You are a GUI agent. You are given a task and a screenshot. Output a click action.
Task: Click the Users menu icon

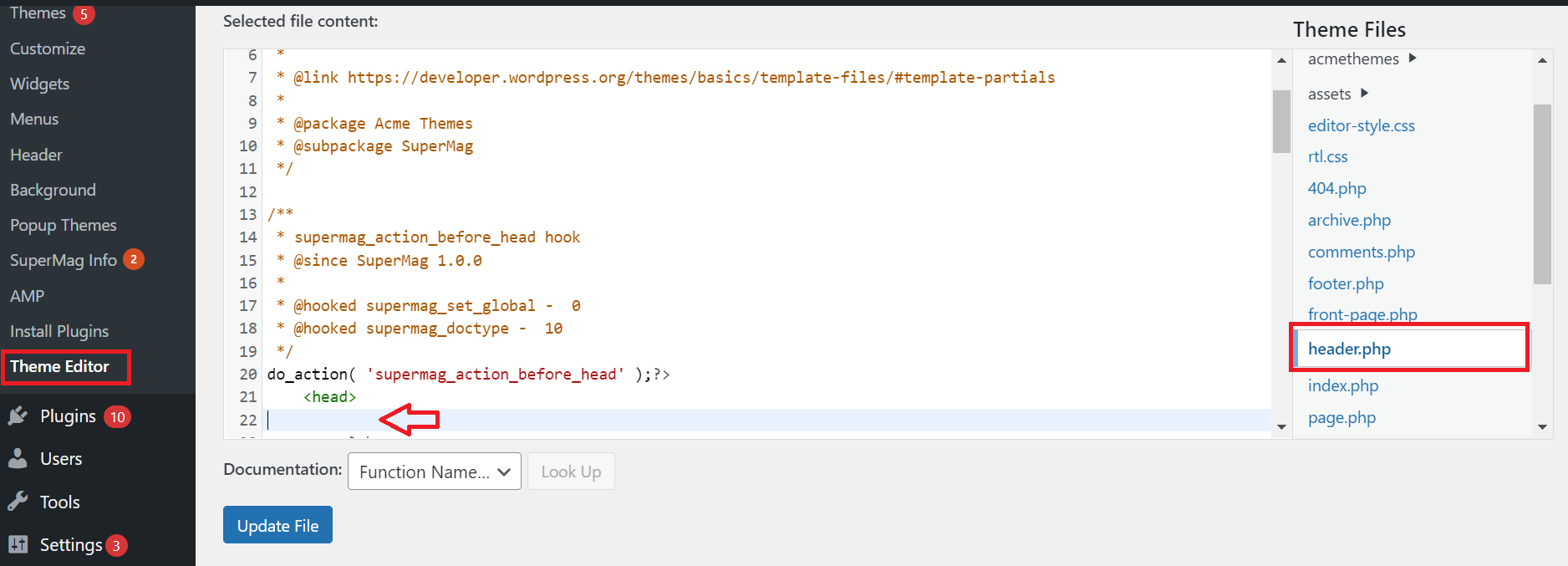18,458
